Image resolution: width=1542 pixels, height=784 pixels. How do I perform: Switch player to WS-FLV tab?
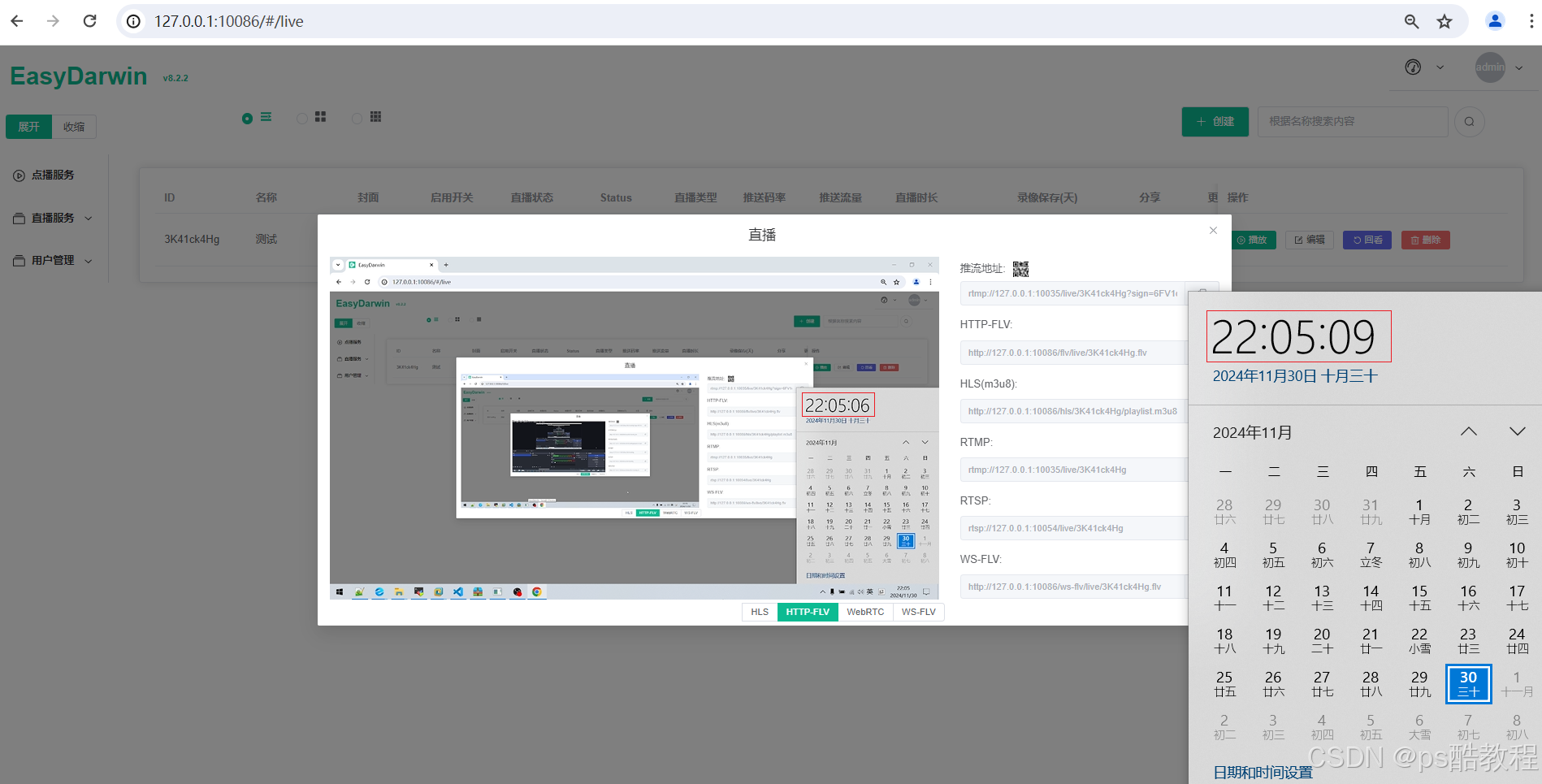click(x=918, y=612)
